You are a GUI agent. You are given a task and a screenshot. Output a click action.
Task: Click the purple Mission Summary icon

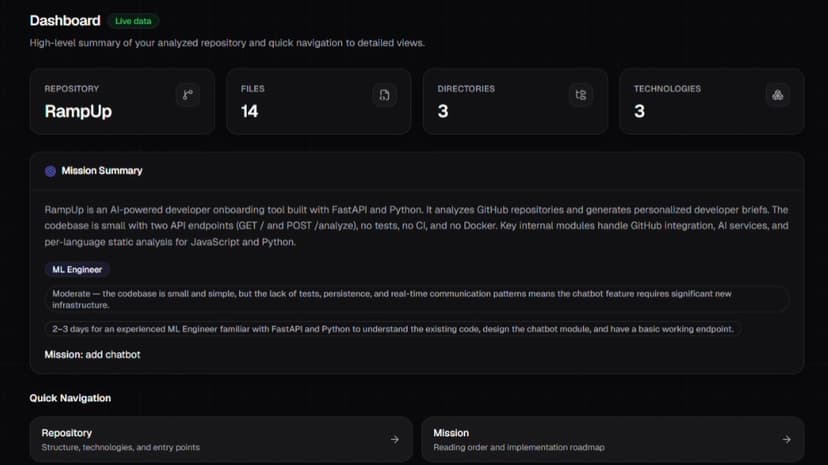(x=50, y=171)
